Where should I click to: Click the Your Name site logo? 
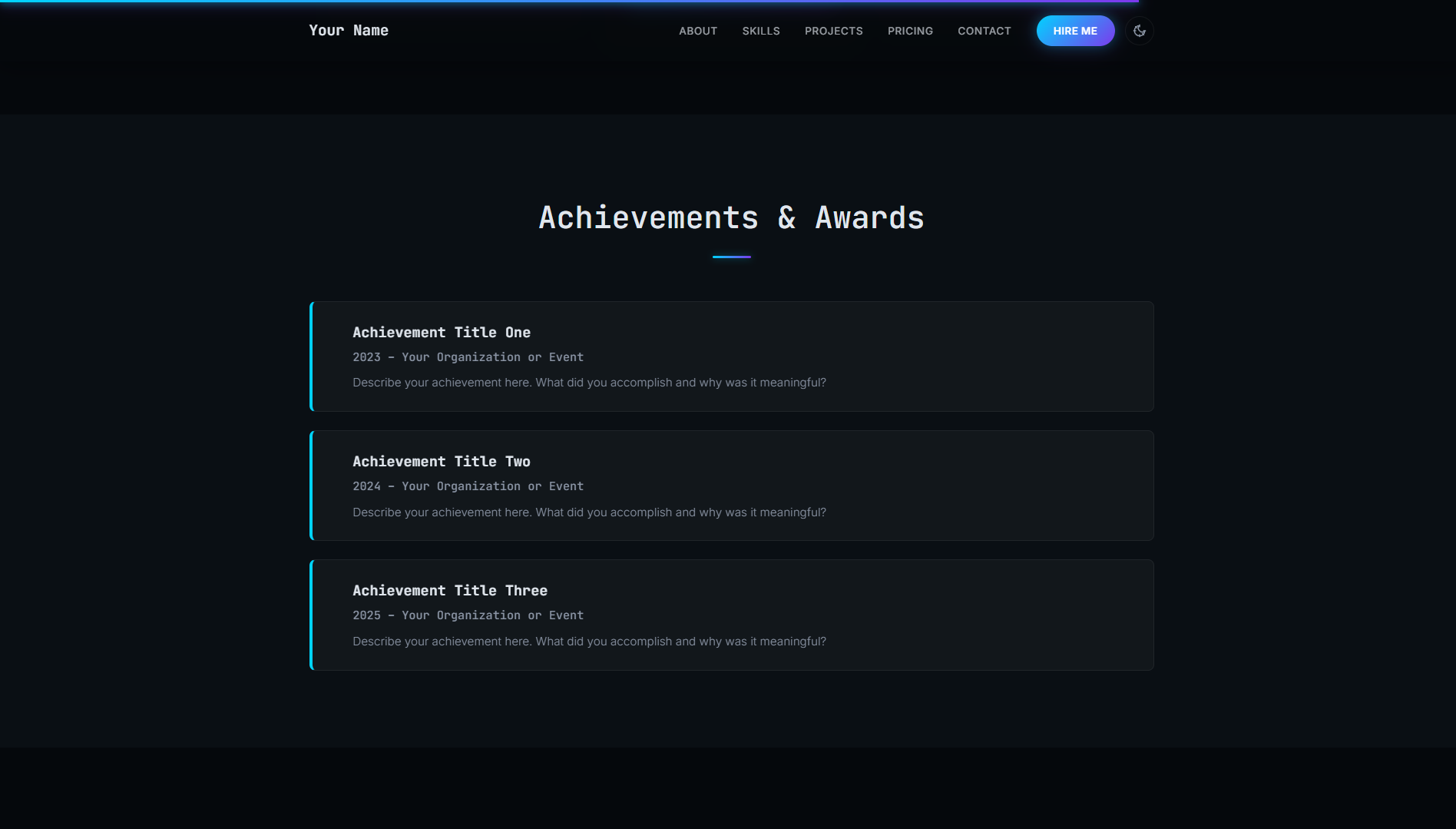click(x=349, y=31)
